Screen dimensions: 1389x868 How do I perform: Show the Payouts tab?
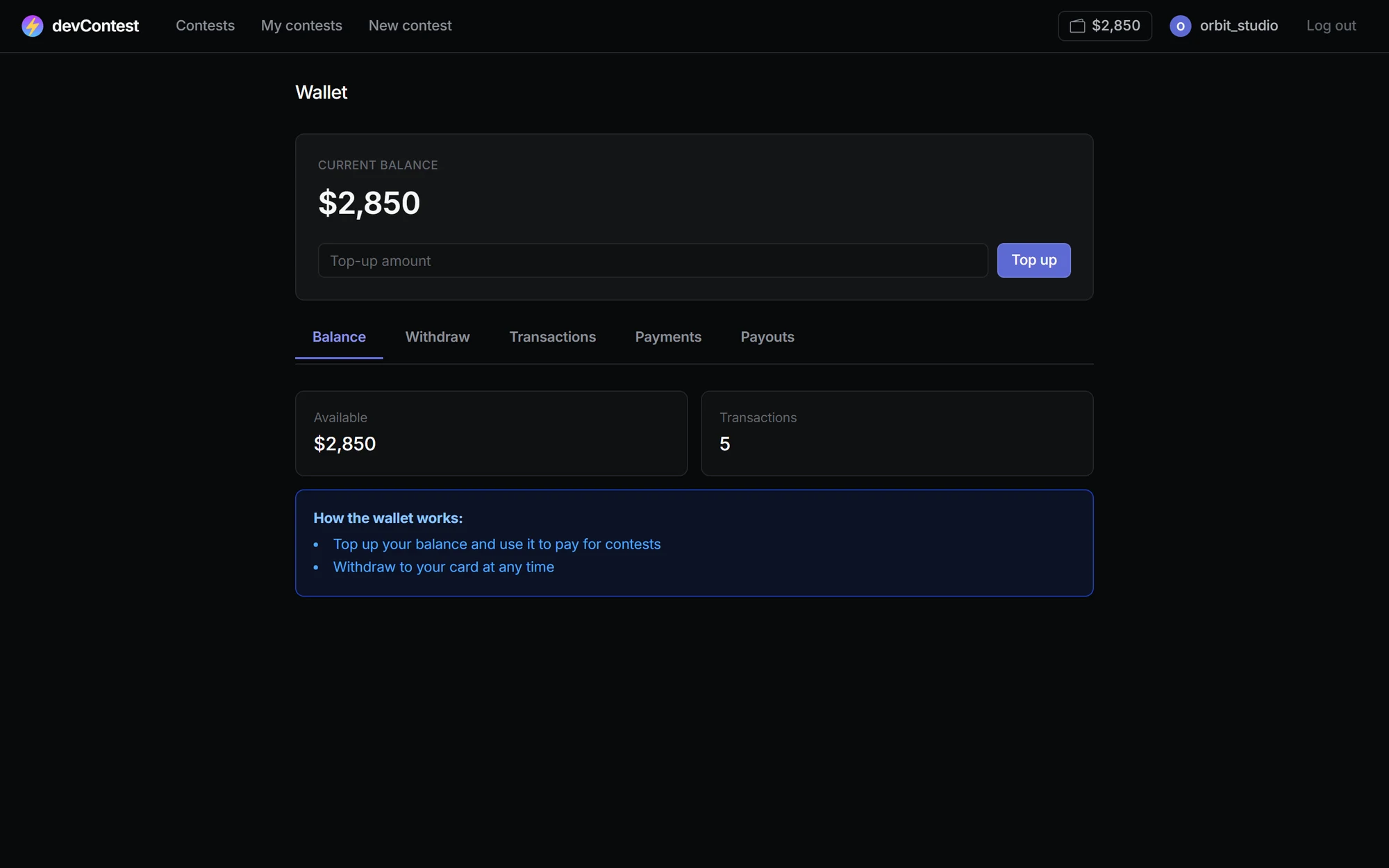[x=767, y=337]
